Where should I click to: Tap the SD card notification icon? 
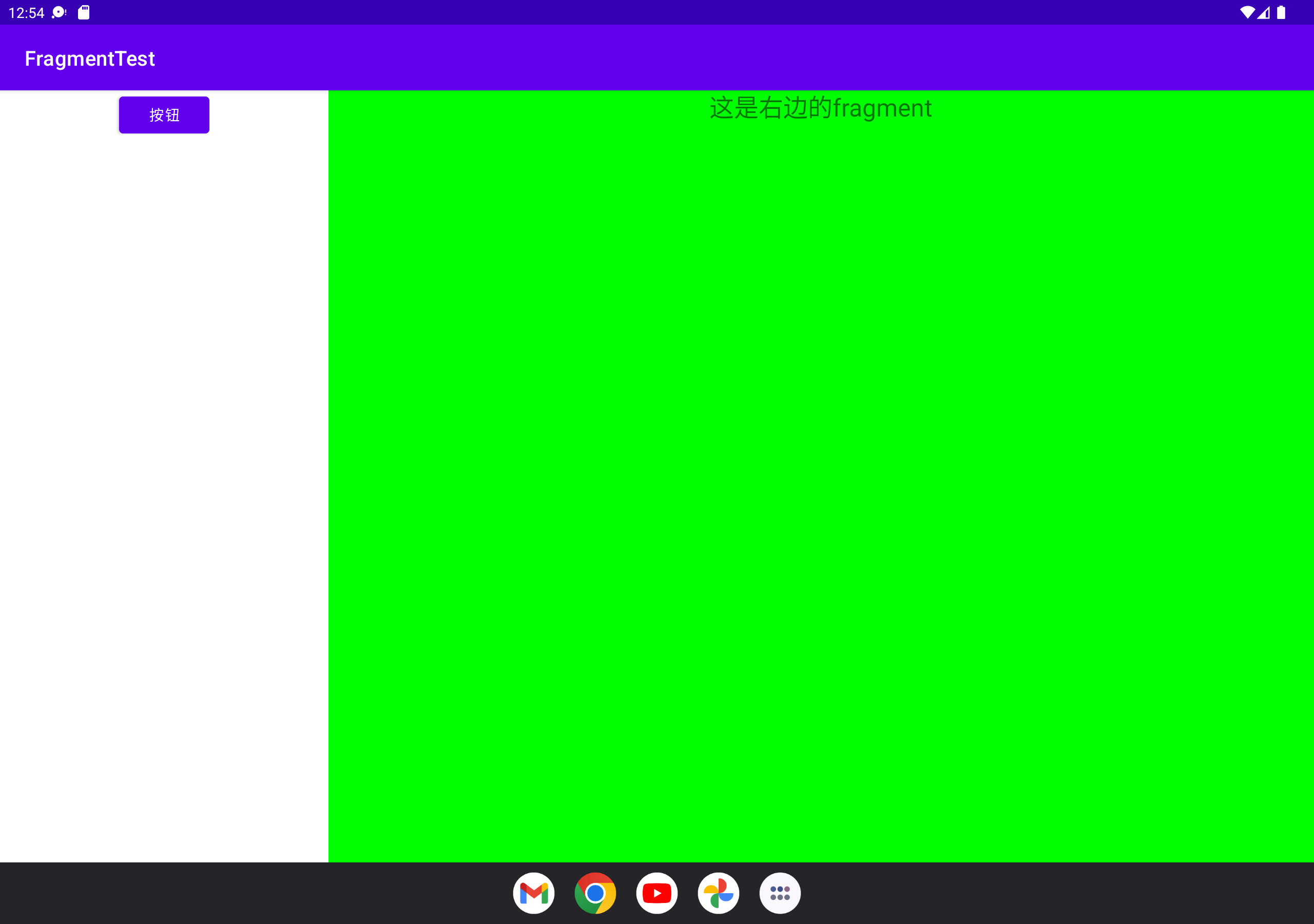84,13
